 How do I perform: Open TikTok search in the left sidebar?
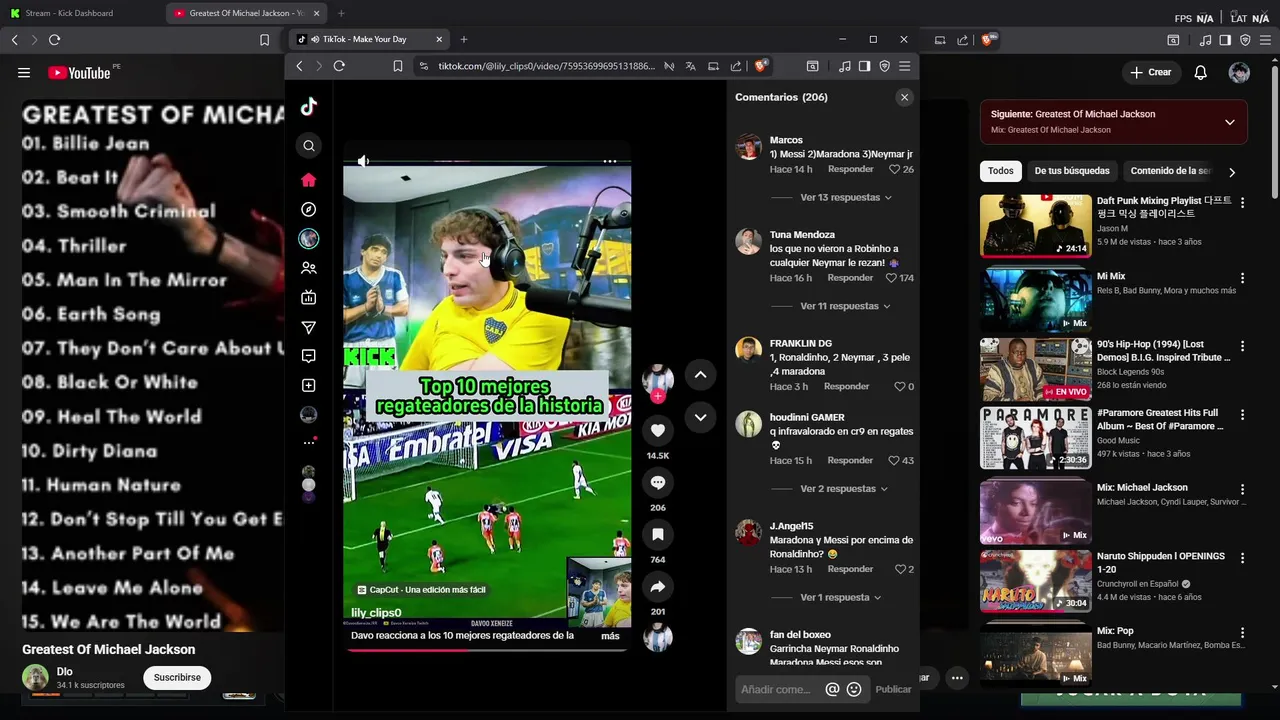(x=309, y=146)
